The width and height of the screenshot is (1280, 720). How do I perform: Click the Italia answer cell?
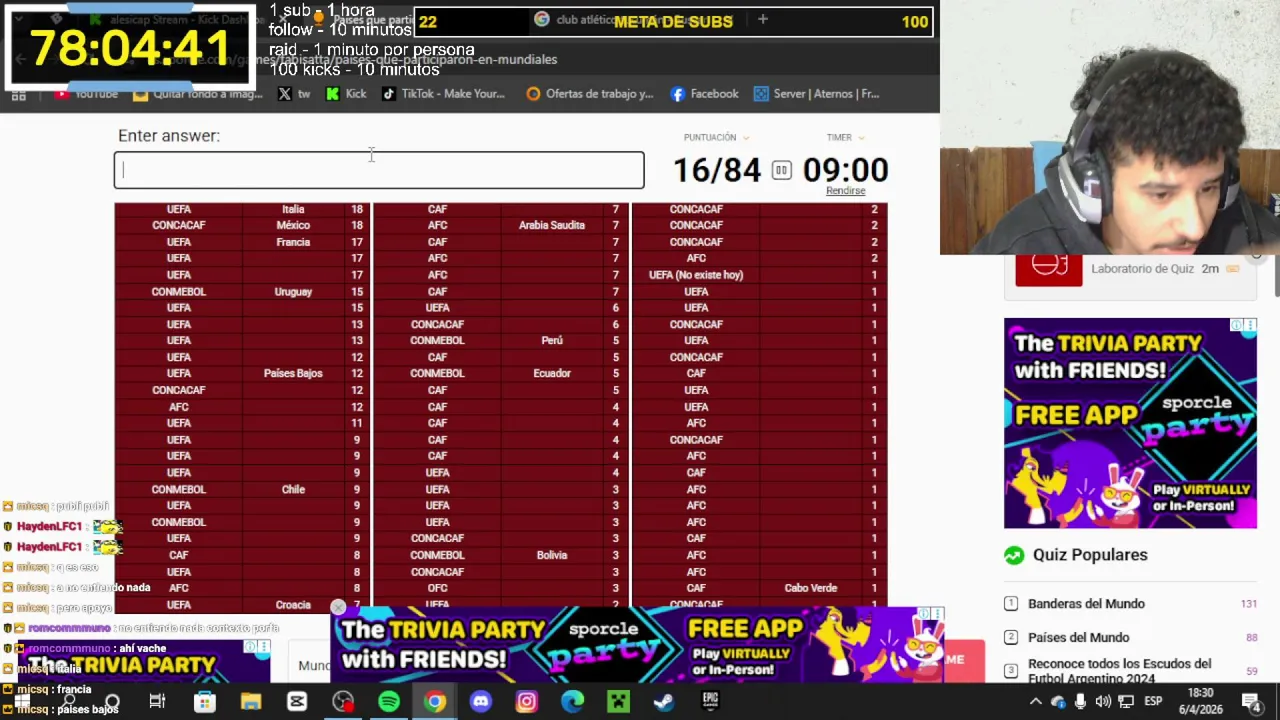pyautogui.click(x=293, y=209)
